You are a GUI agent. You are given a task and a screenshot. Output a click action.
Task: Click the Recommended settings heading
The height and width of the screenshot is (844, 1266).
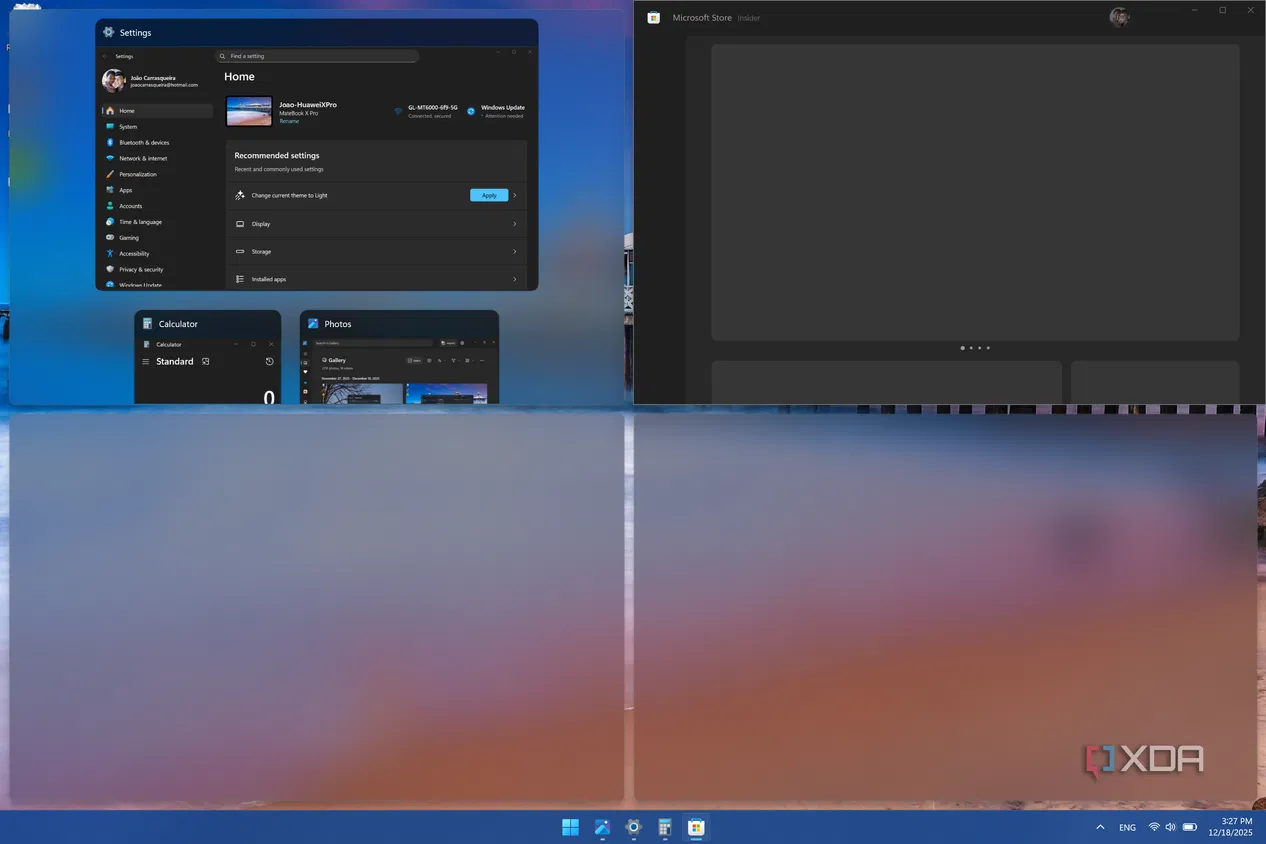(277, 156)
